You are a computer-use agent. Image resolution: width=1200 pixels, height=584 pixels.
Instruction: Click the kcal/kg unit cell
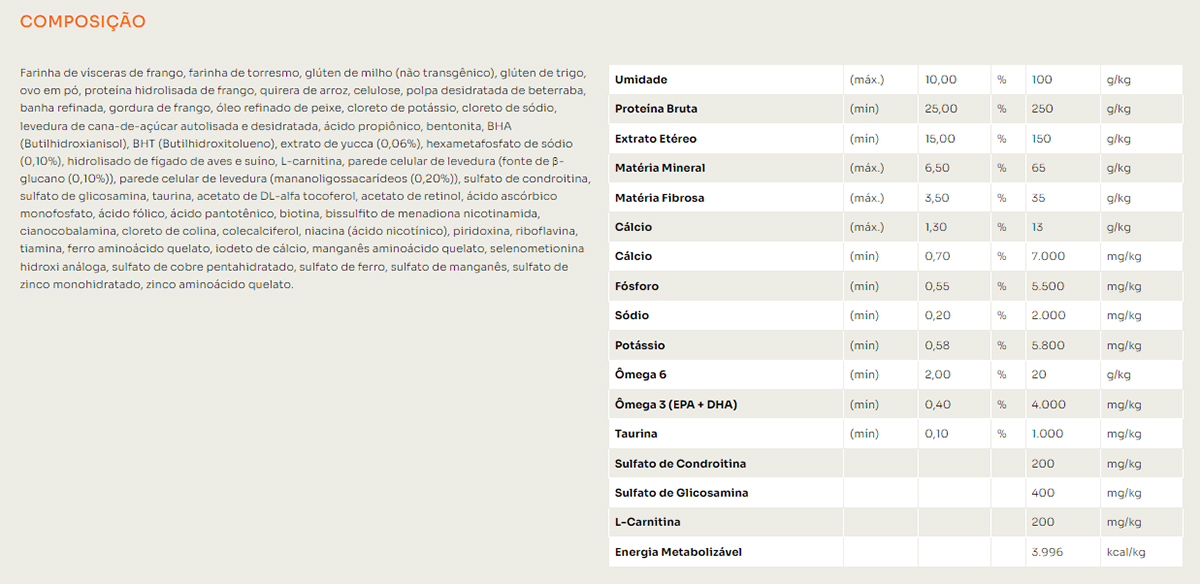[1125, 552]
